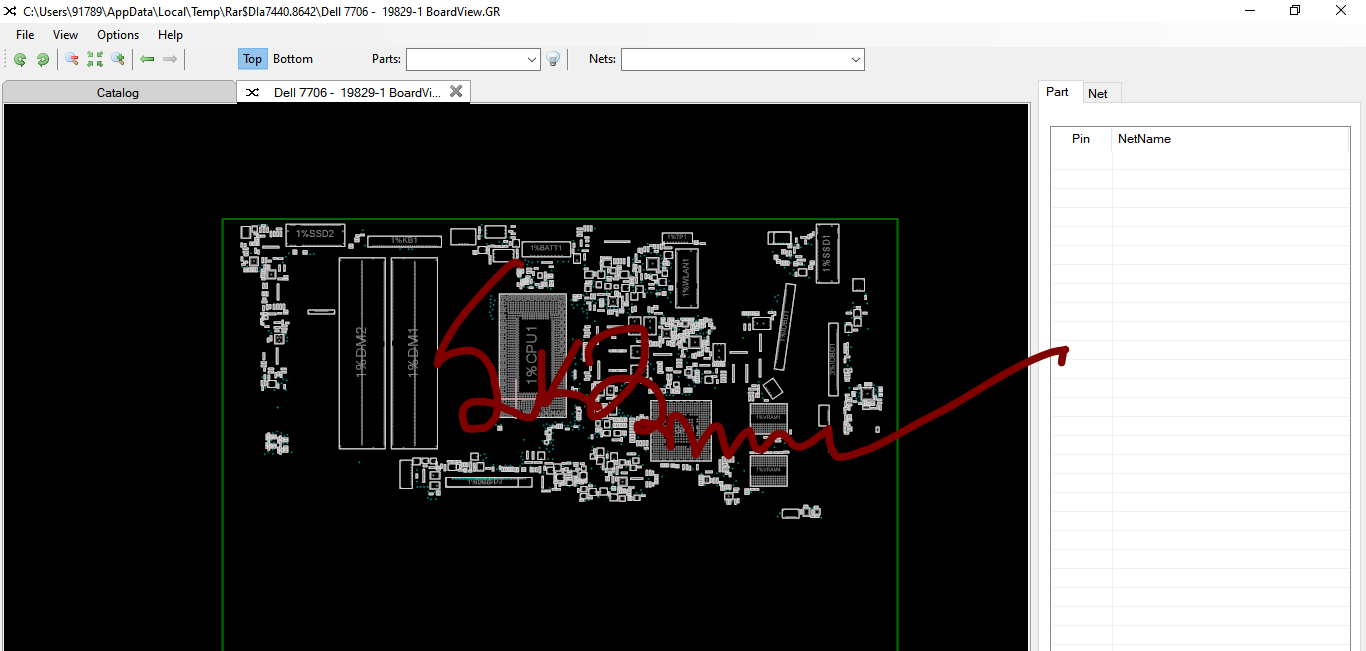The height and width of the screenshot is (651, 1366).
Task: Open the View menu
Action: point(66,34)
